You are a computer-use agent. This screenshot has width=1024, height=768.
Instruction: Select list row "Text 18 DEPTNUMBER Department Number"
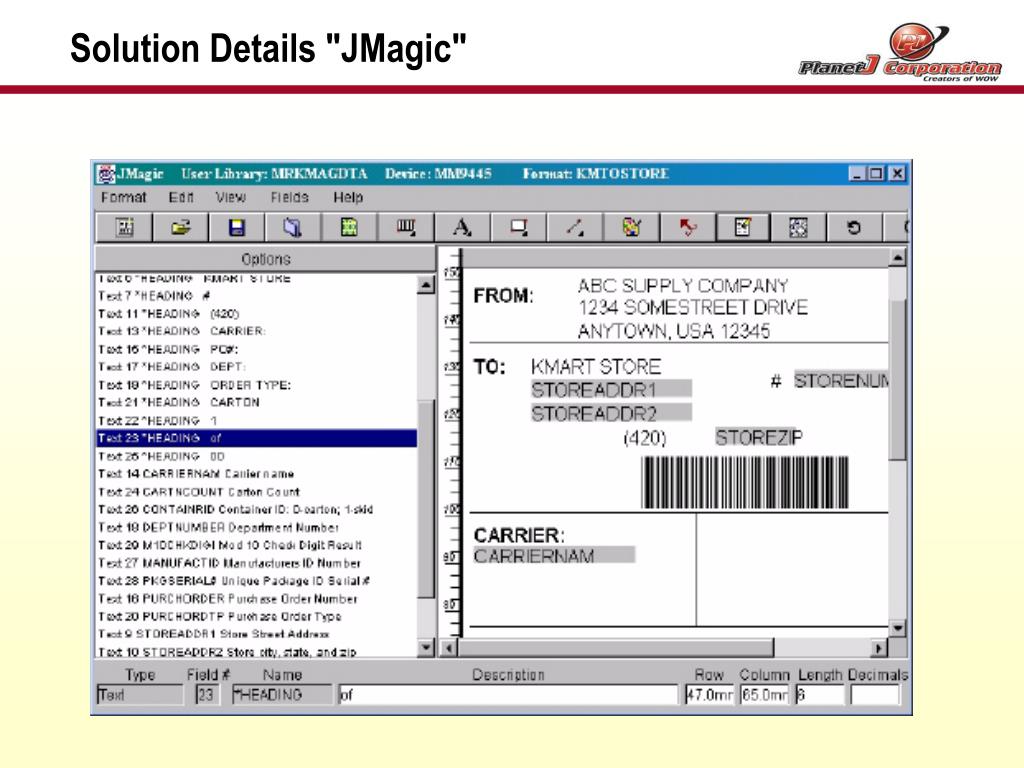click(257, 527)
